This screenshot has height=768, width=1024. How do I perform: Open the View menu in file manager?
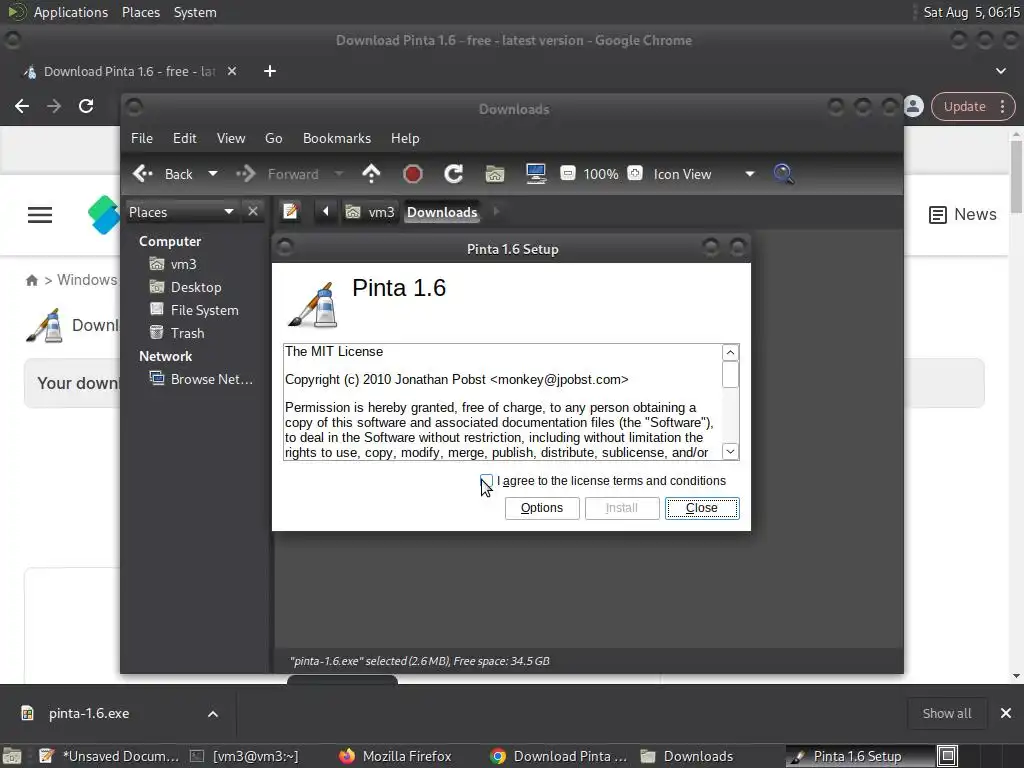click(231, 138)
